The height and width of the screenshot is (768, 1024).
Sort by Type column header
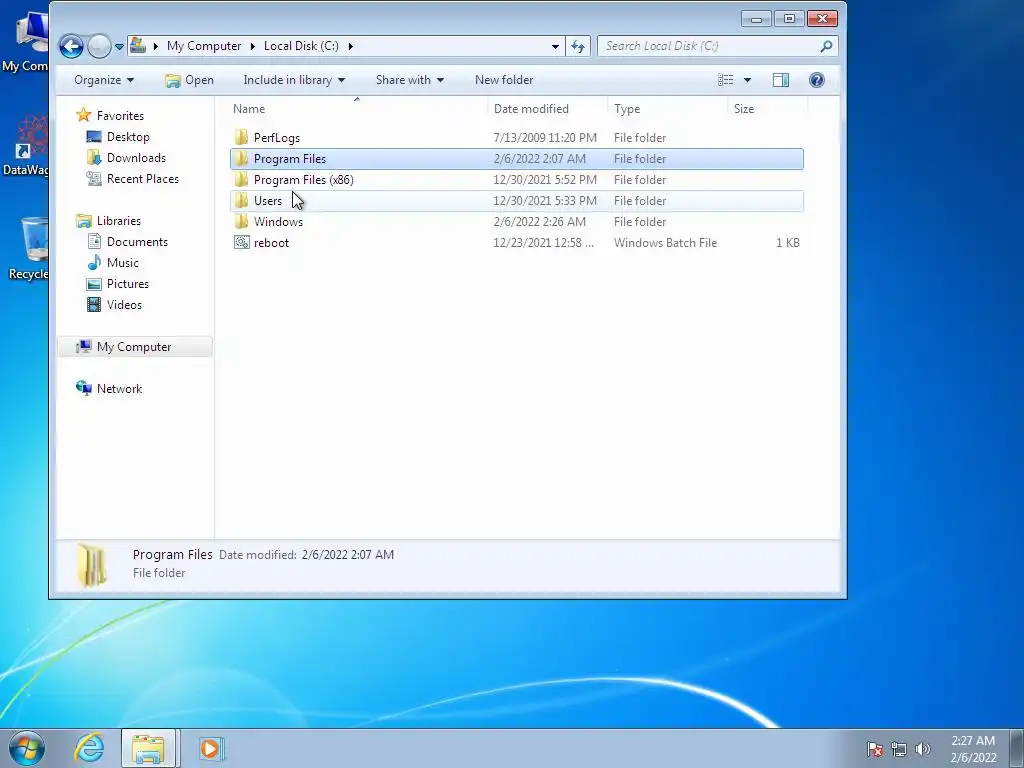click(627, 108)
